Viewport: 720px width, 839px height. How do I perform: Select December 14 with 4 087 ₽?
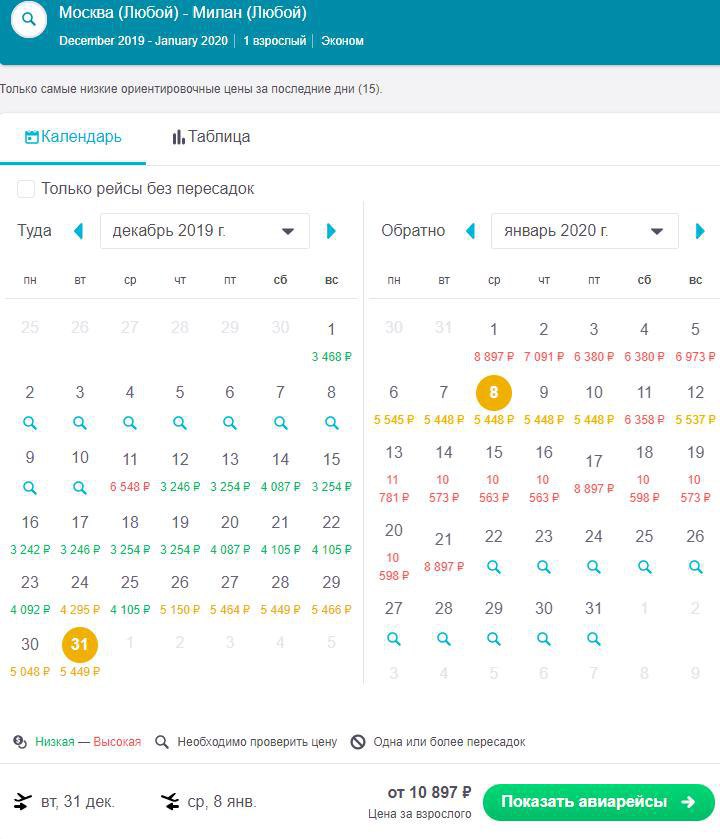click(280, 471)
